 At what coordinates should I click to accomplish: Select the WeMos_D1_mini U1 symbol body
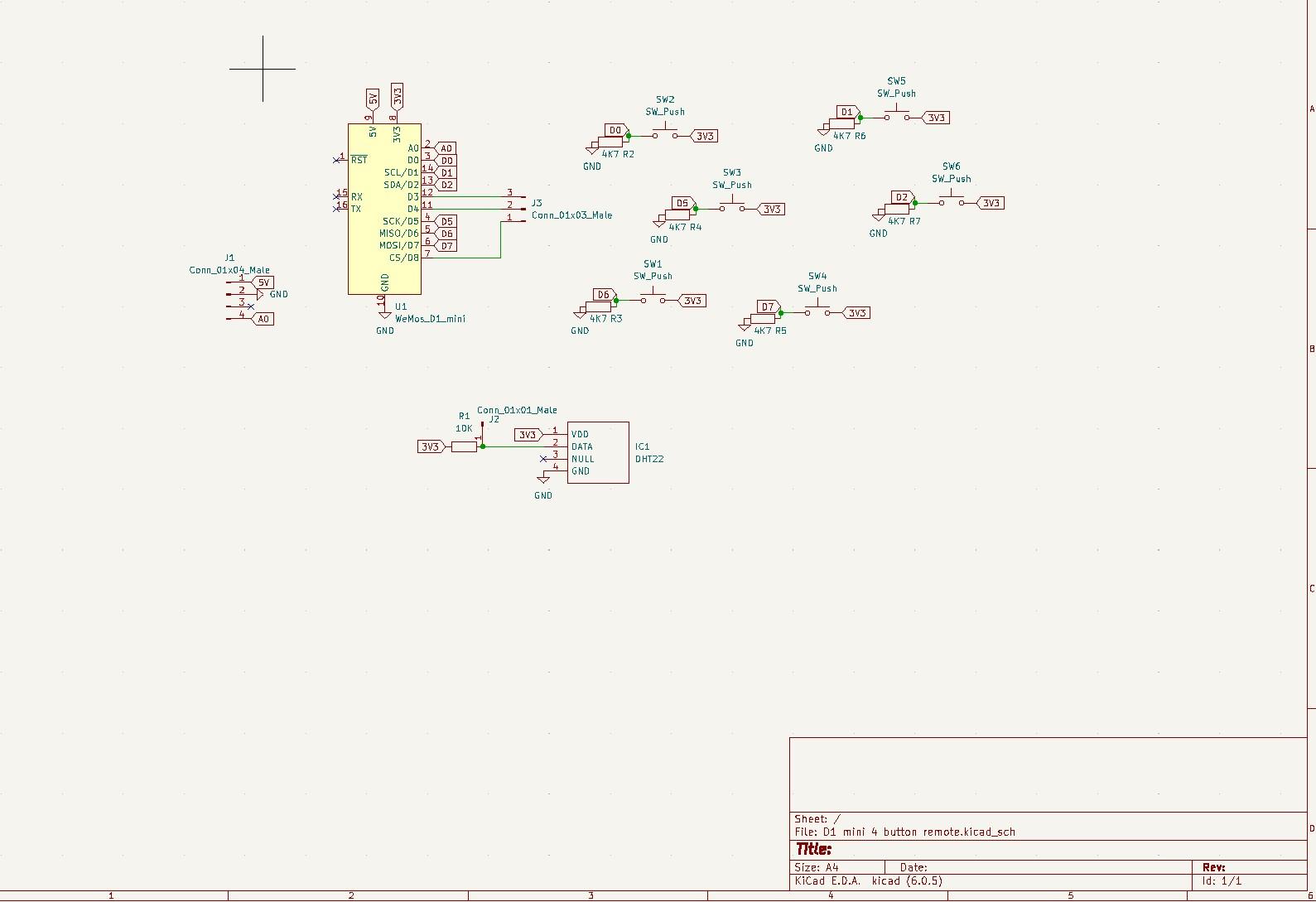[x=384, y=209]
